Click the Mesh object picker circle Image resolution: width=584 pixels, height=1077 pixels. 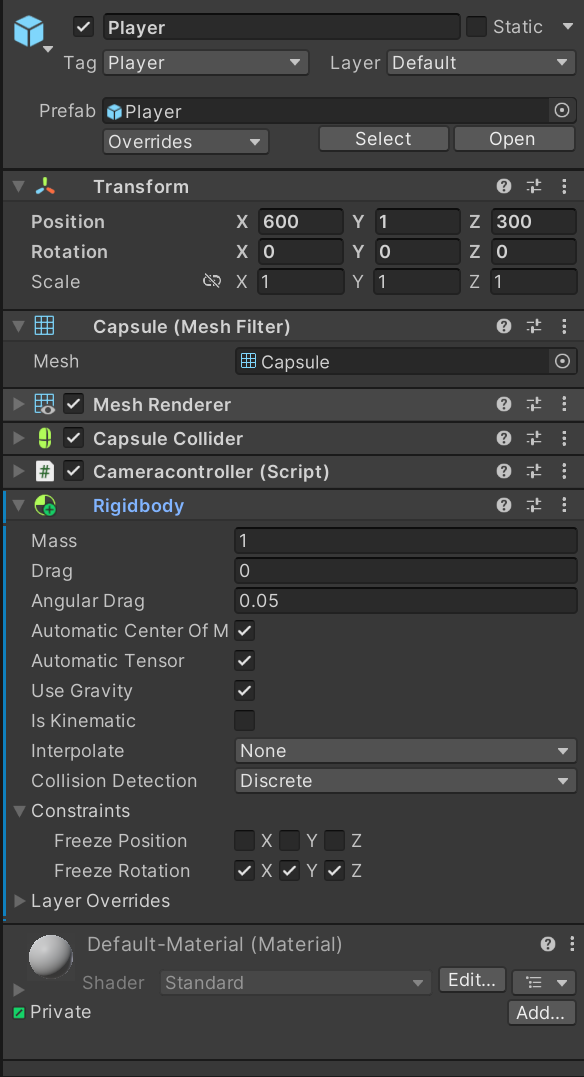(x=562, y=361)
